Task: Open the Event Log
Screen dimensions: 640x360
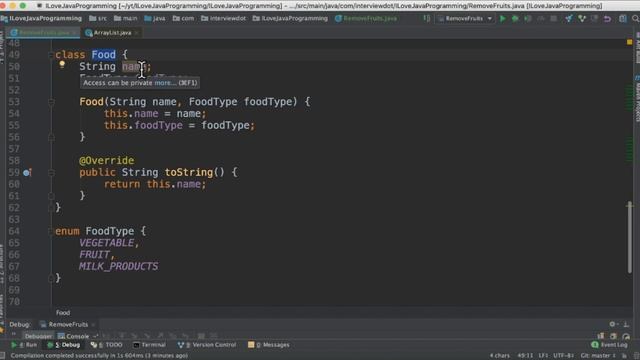Action: (609, 345)
